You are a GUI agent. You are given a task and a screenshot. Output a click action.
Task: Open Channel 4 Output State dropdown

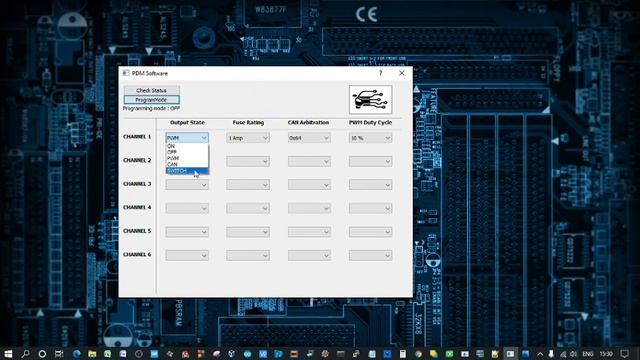187,209
